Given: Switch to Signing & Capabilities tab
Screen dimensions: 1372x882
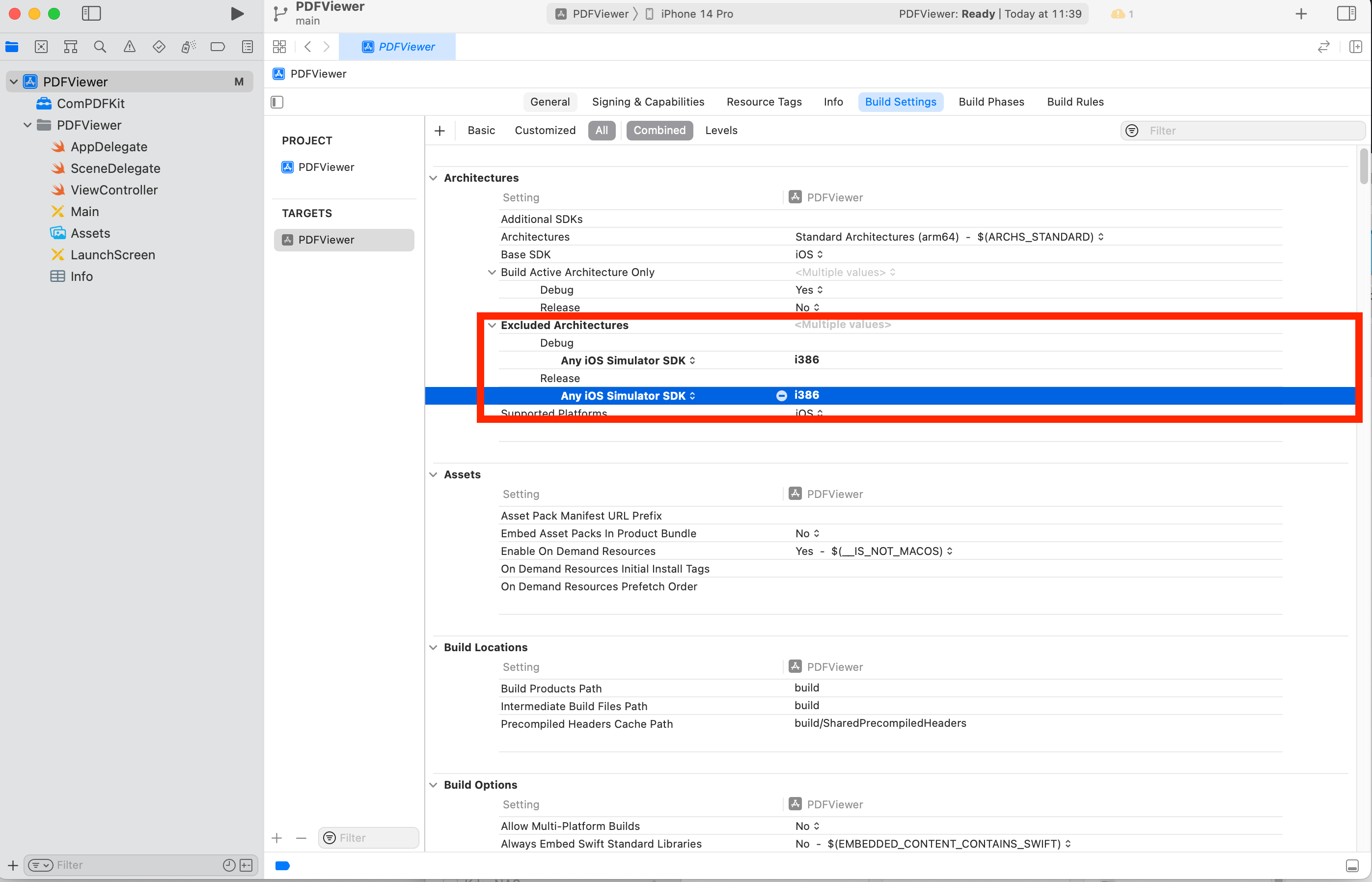Looking at the screenshot, I should pos(648,102).
